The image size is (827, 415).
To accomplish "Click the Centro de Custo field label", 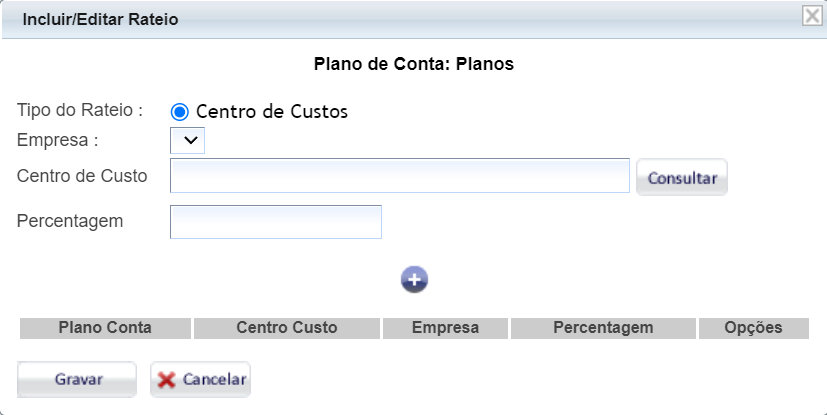I will [x=82, y=176].
